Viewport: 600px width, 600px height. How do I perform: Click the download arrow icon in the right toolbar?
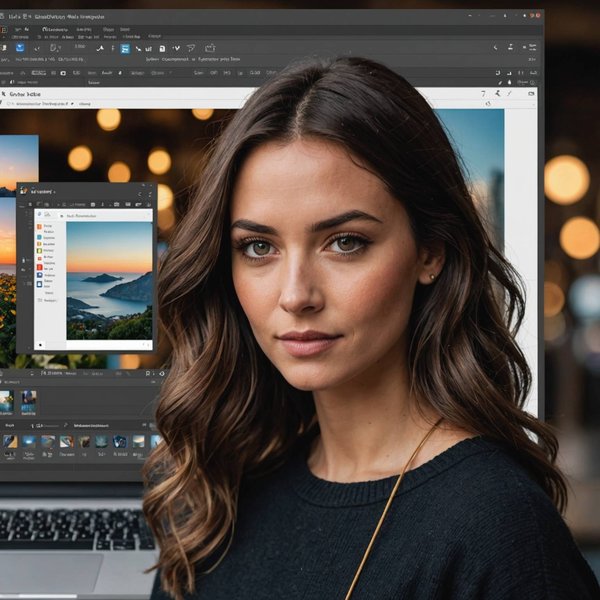pyautogui.click(x=510, y=47)
